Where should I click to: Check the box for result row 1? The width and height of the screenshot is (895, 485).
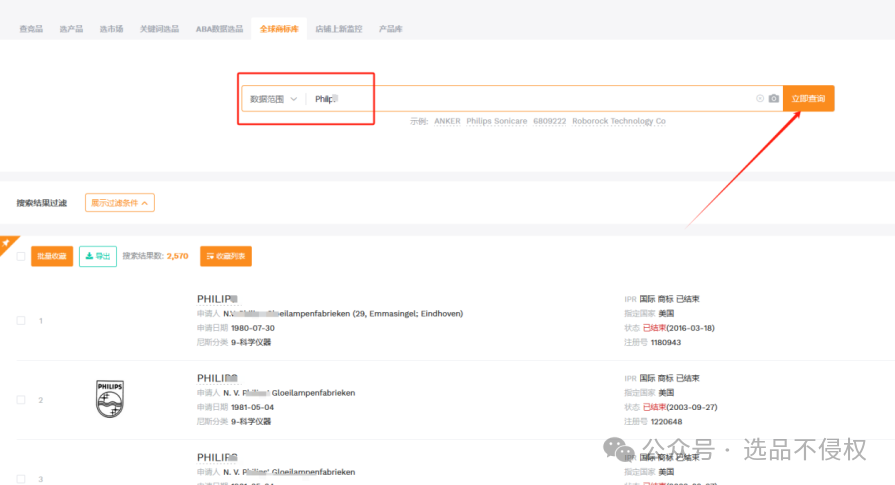coord(21,321)
